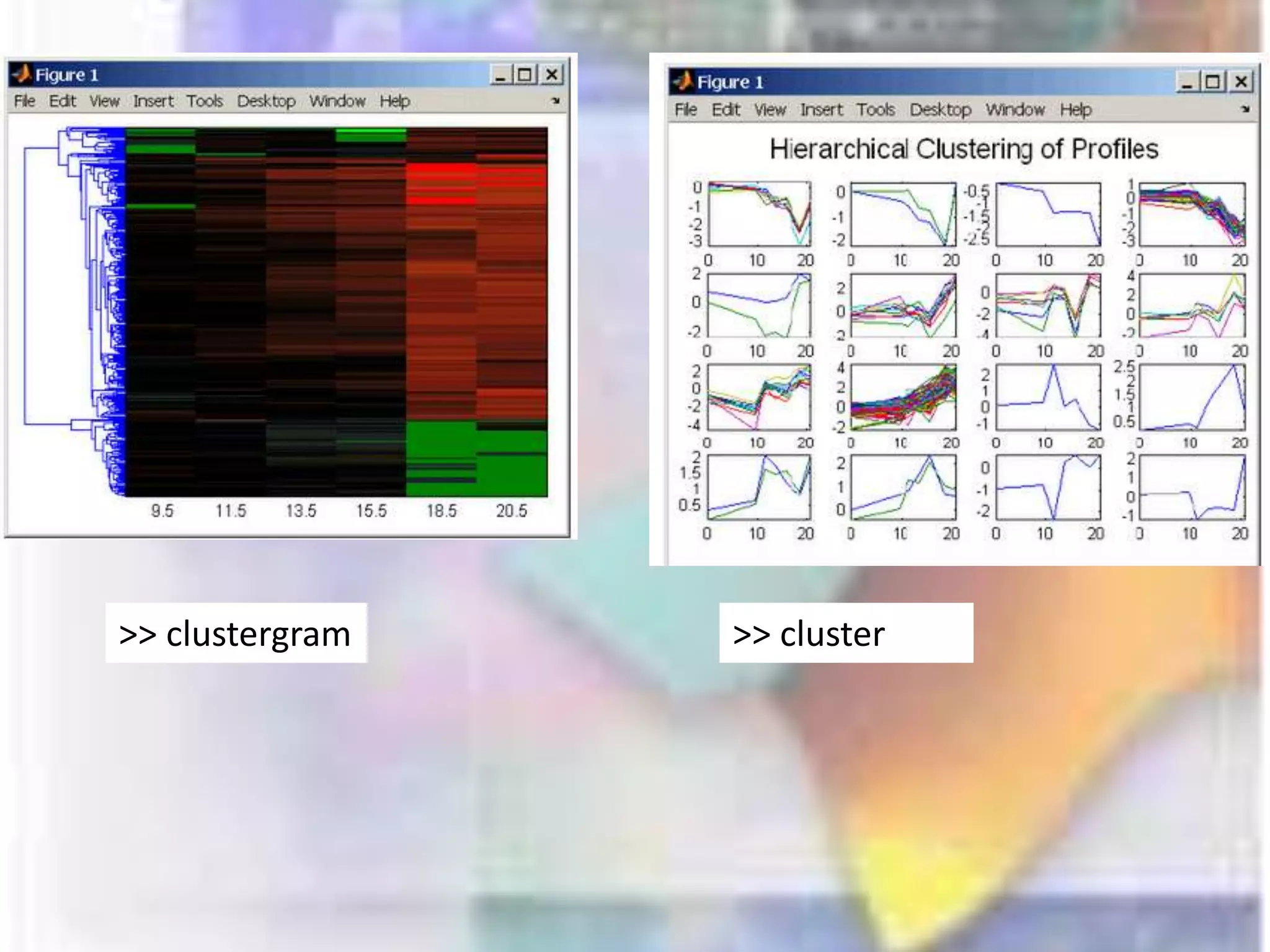Open File menu in Hierarchical Clustering window
Viewport: 1270px width, 952px height.
pos(686,110)
